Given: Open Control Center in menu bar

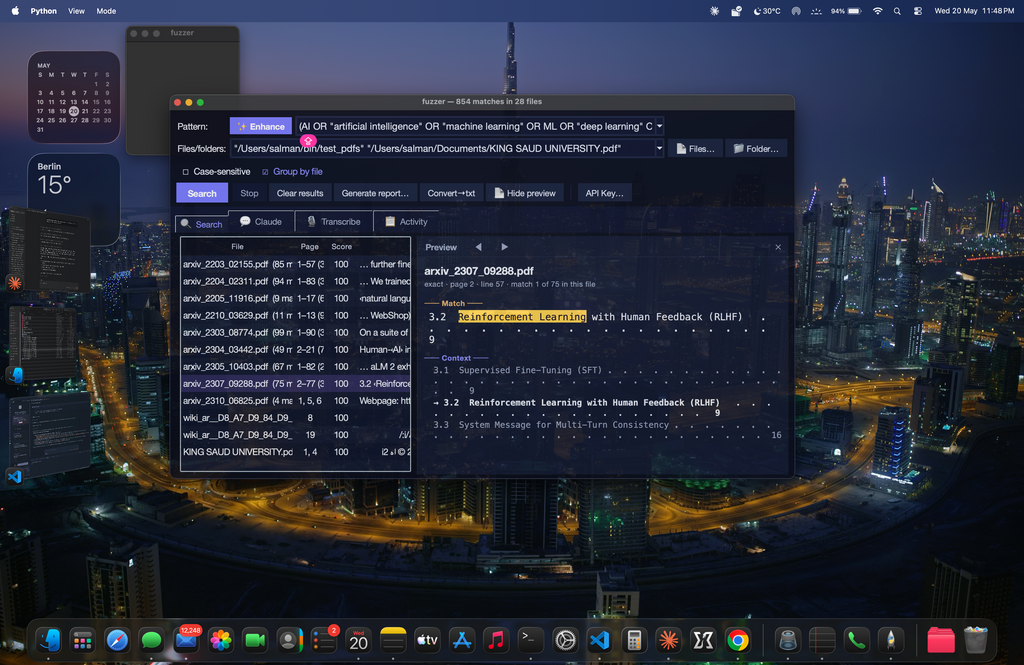Looking at the screenshot, I should point(918,11).
